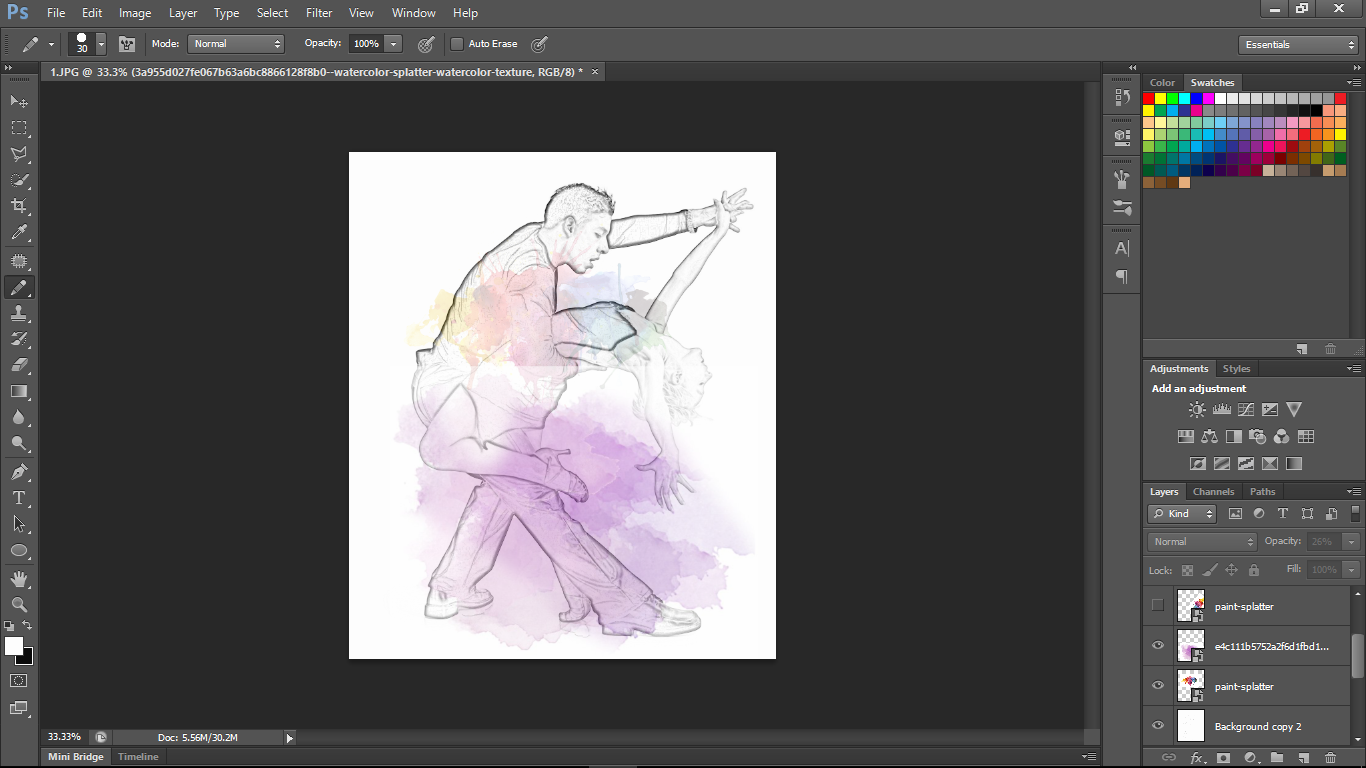Image resolution: width=1366 pixels, height=768 pixels.
Task: Pick the Quick Selection tool
Action: pyautogui.click(x=19, y=180)
